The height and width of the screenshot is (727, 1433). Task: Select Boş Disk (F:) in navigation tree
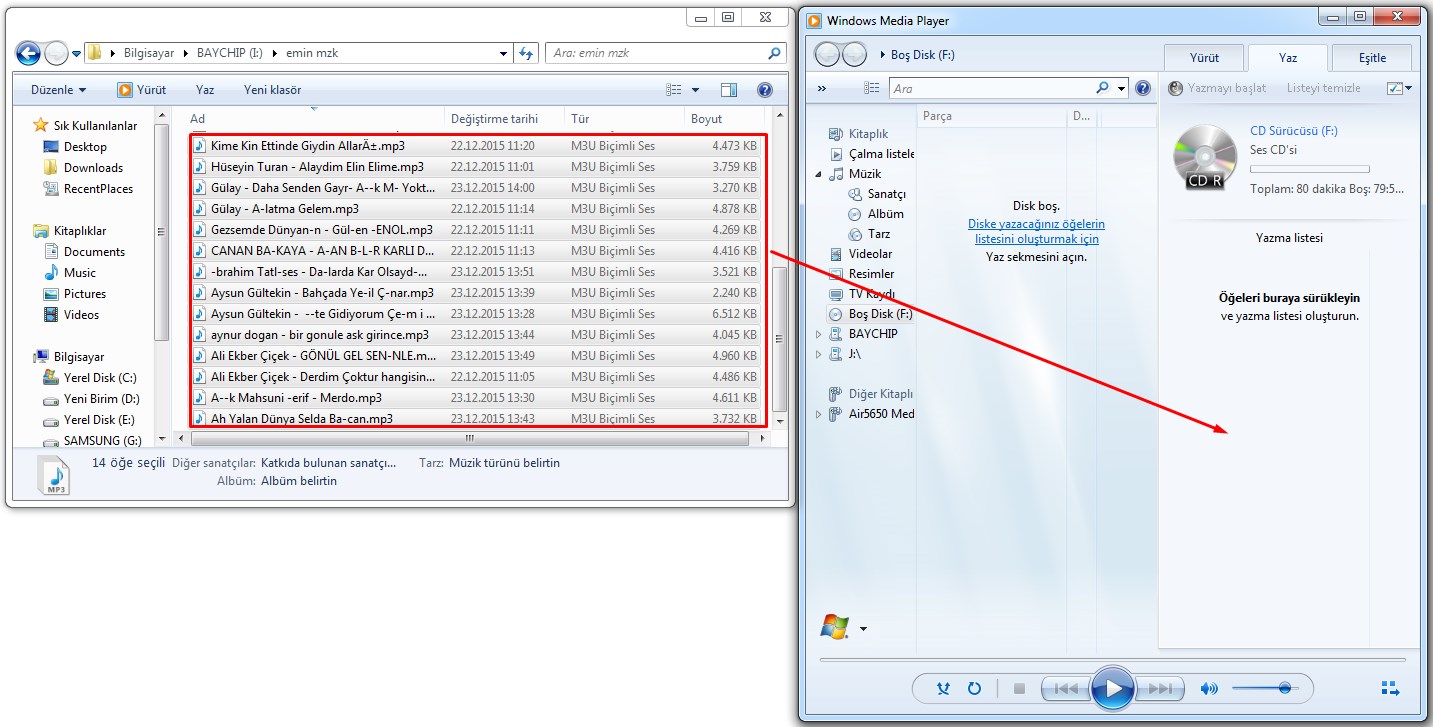click(873, 314)
